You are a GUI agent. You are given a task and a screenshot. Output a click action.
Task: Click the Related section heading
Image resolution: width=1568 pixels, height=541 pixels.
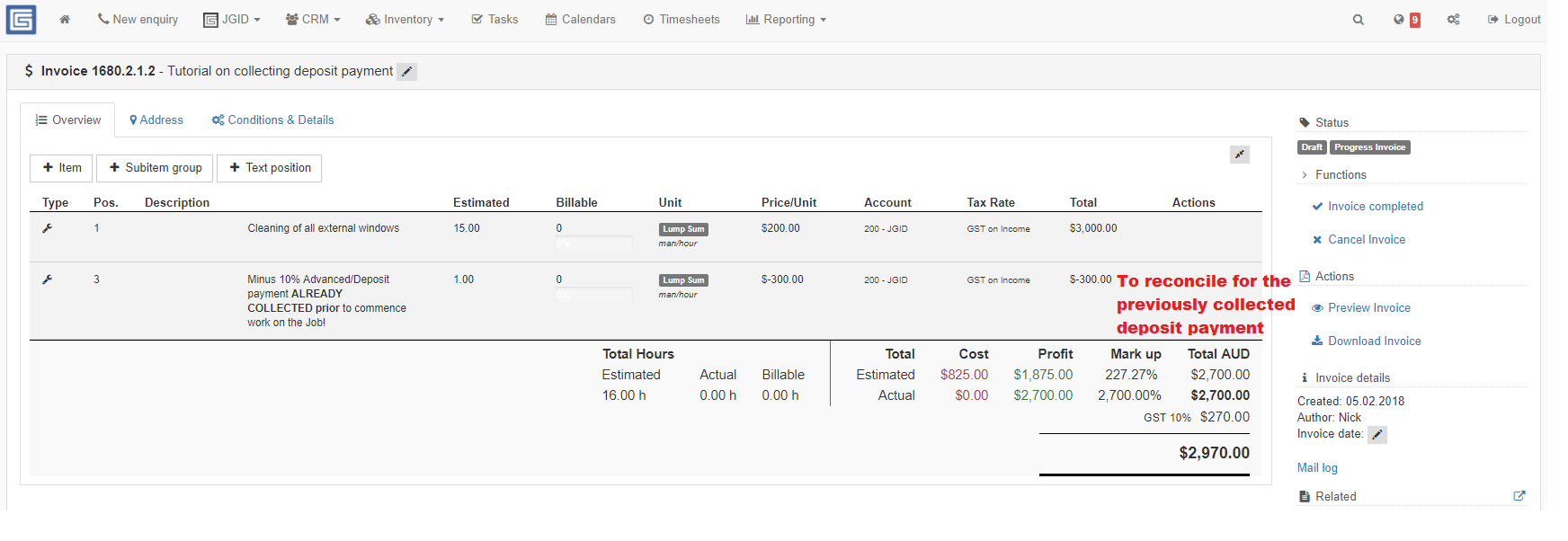pyautogui.click(x=1328, y=497)
